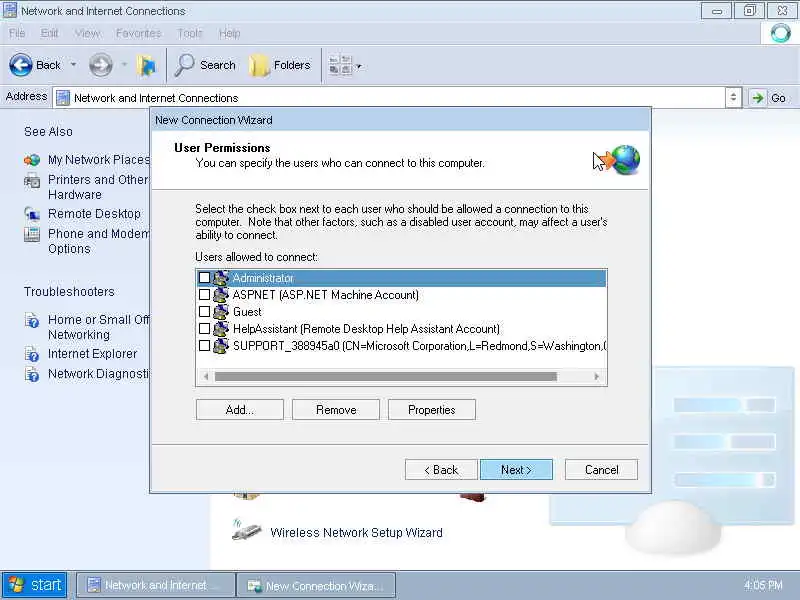Expand the Forward history dropdown arrow
Screen dimensions: 800x600
tap(124, 65)
